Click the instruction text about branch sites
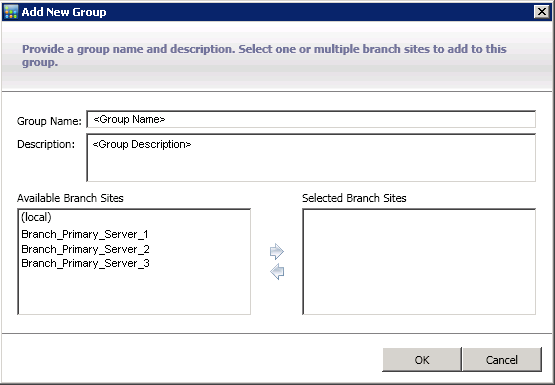Image resolution: width=555 pixels, height=385 pixels. [264, 56]
